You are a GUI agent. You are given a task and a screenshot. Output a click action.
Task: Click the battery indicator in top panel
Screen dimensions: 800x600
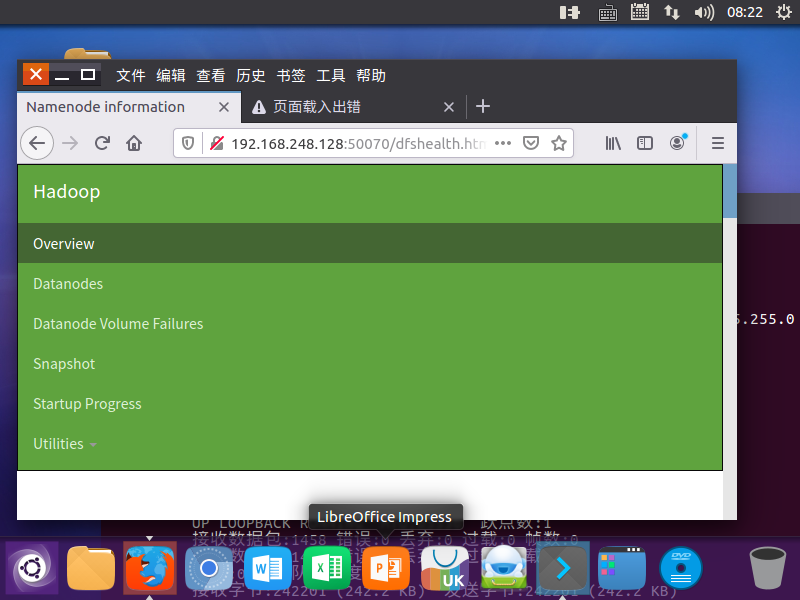(570, 12)
